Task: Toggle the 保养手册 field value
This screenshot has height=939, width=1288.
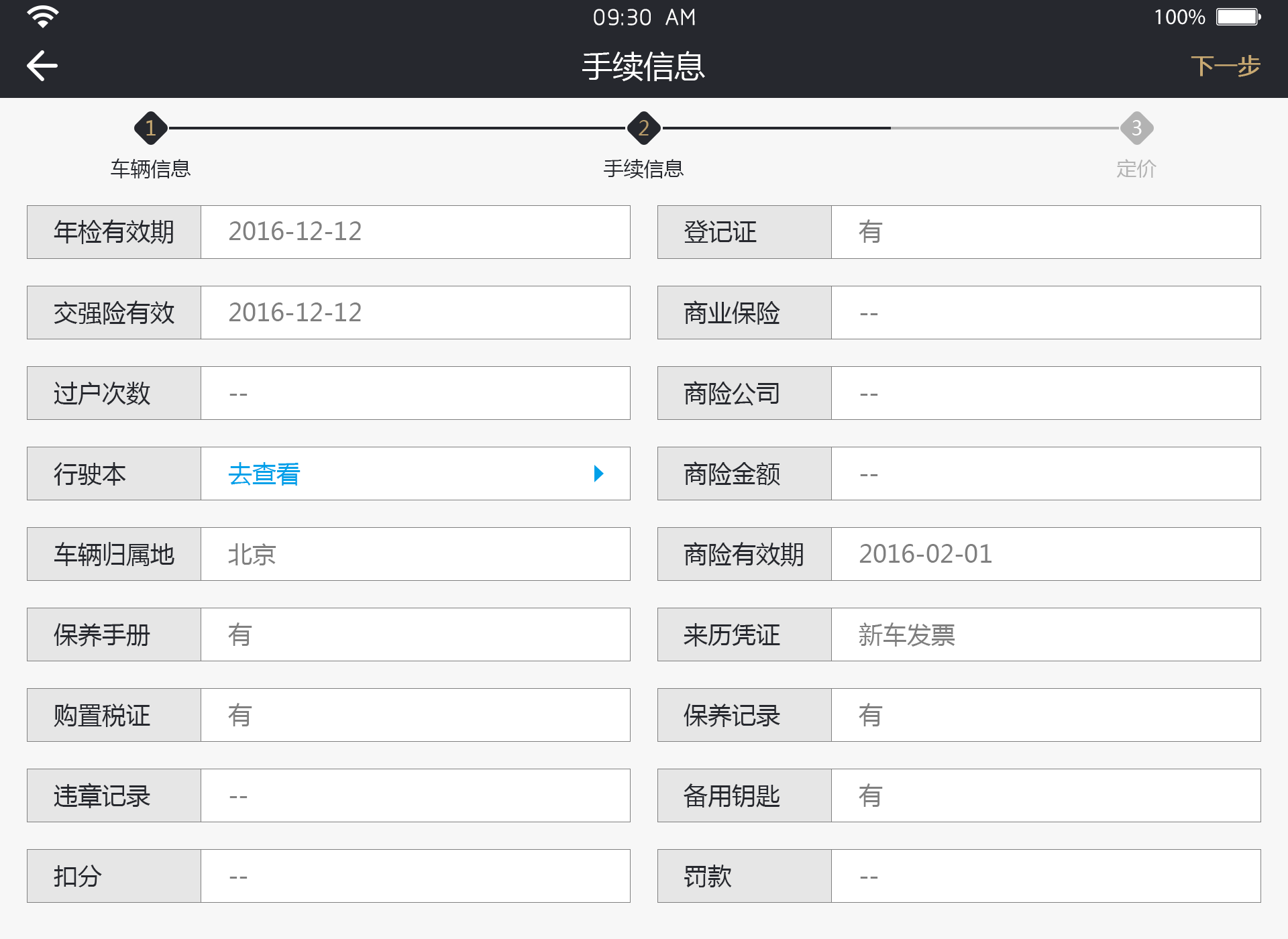Action: coord(415,633)
